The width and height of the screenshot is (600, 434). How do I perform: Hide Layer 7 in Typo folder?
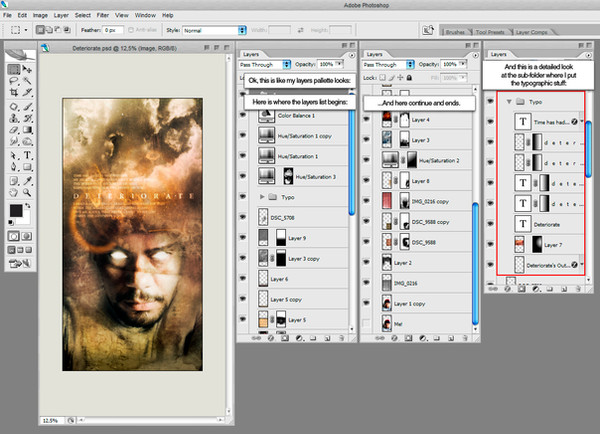coord(491,244)
